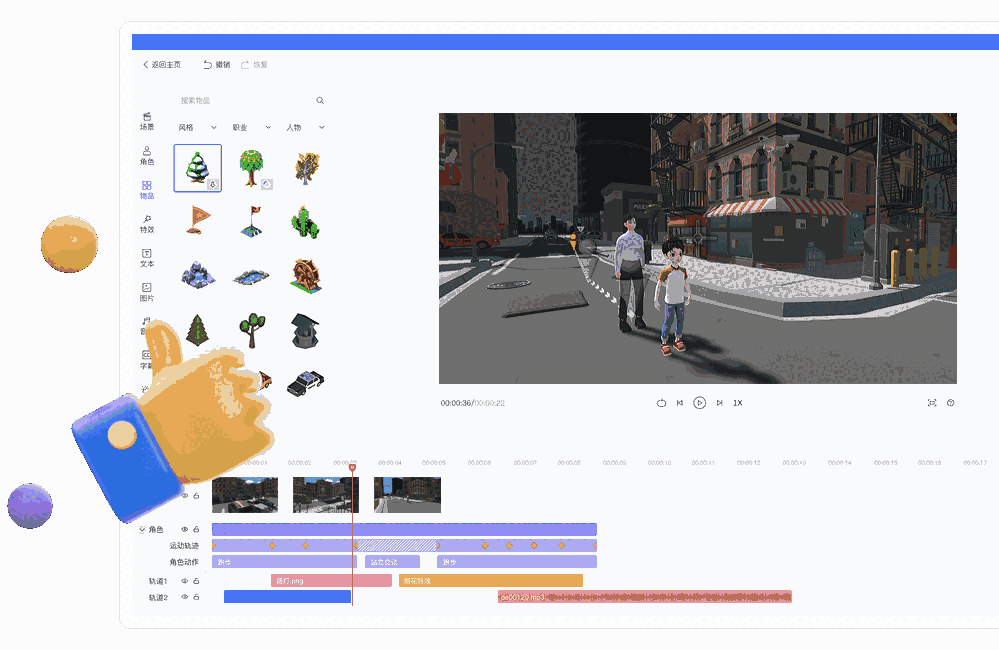Open the 场景 (Scene) panel in sidebar
999x650 pixels.
click(x=146, y=122)
